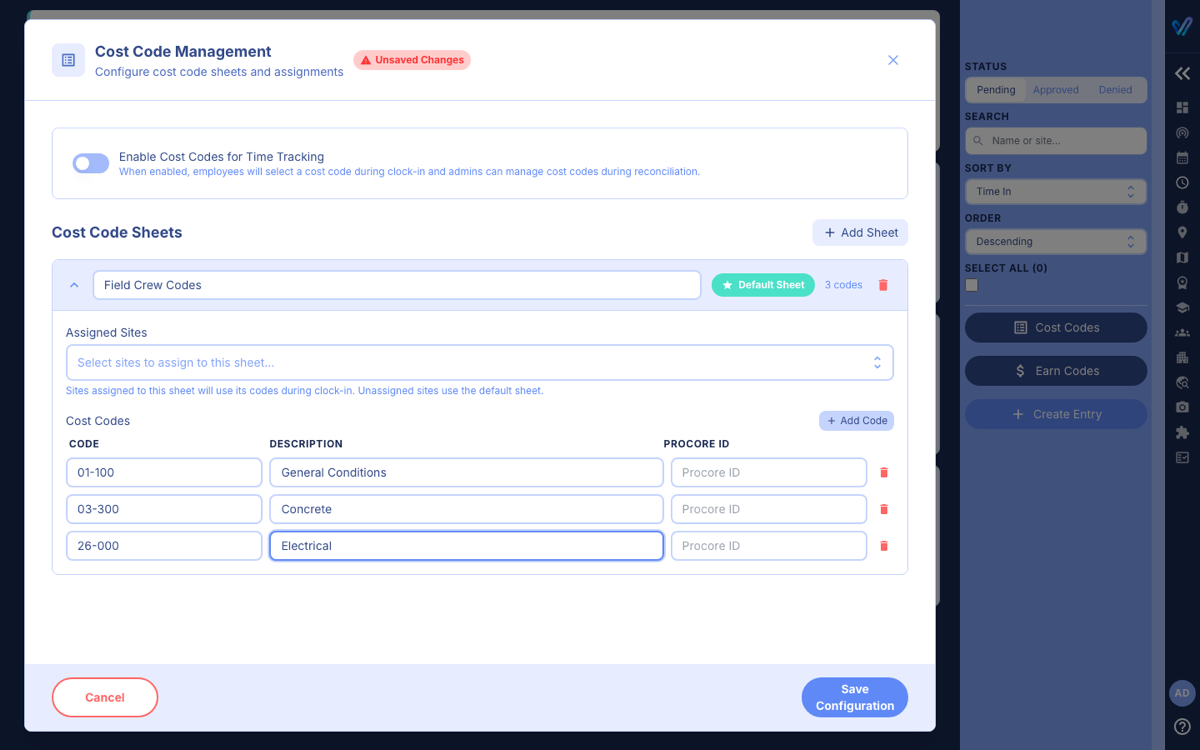1200x750 pixels.
Task: Cancel the cost code changes
Action: tap(105, 698)
